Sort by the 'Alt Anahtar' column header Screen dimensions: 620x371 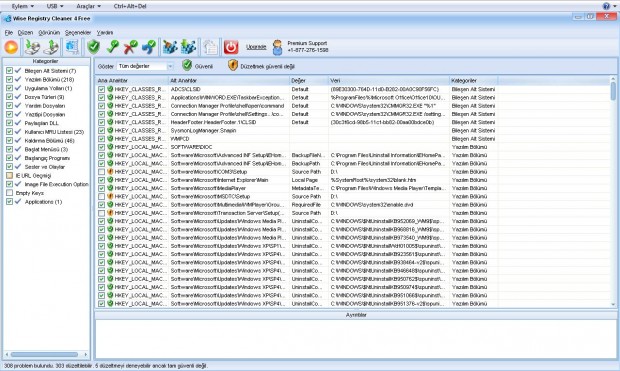pos(229,80)
